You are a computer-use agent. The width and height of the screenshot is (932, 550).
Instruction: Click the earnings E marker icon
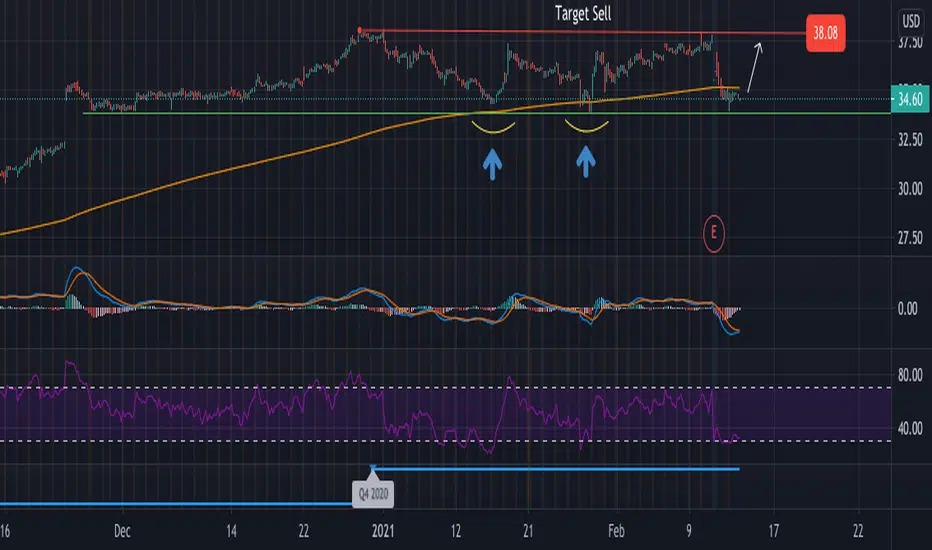(714, 234)
